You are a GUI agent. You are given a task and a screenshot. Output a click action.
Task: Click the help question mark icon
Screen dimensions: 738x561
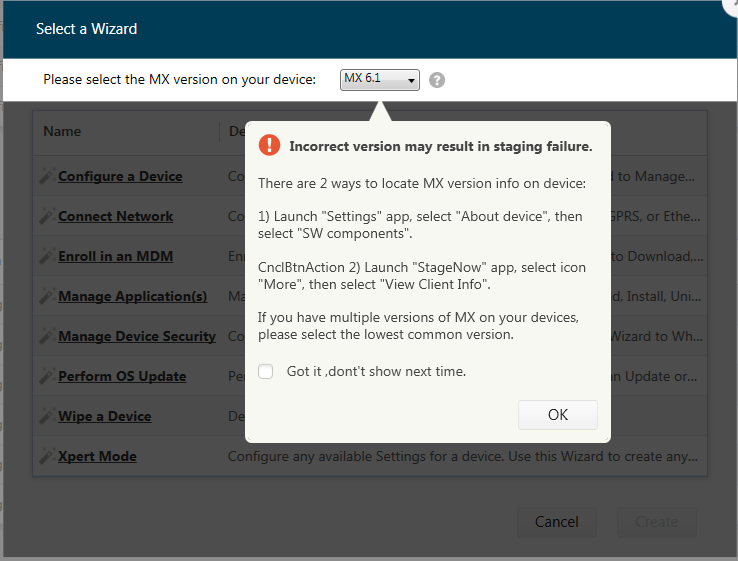437,80
